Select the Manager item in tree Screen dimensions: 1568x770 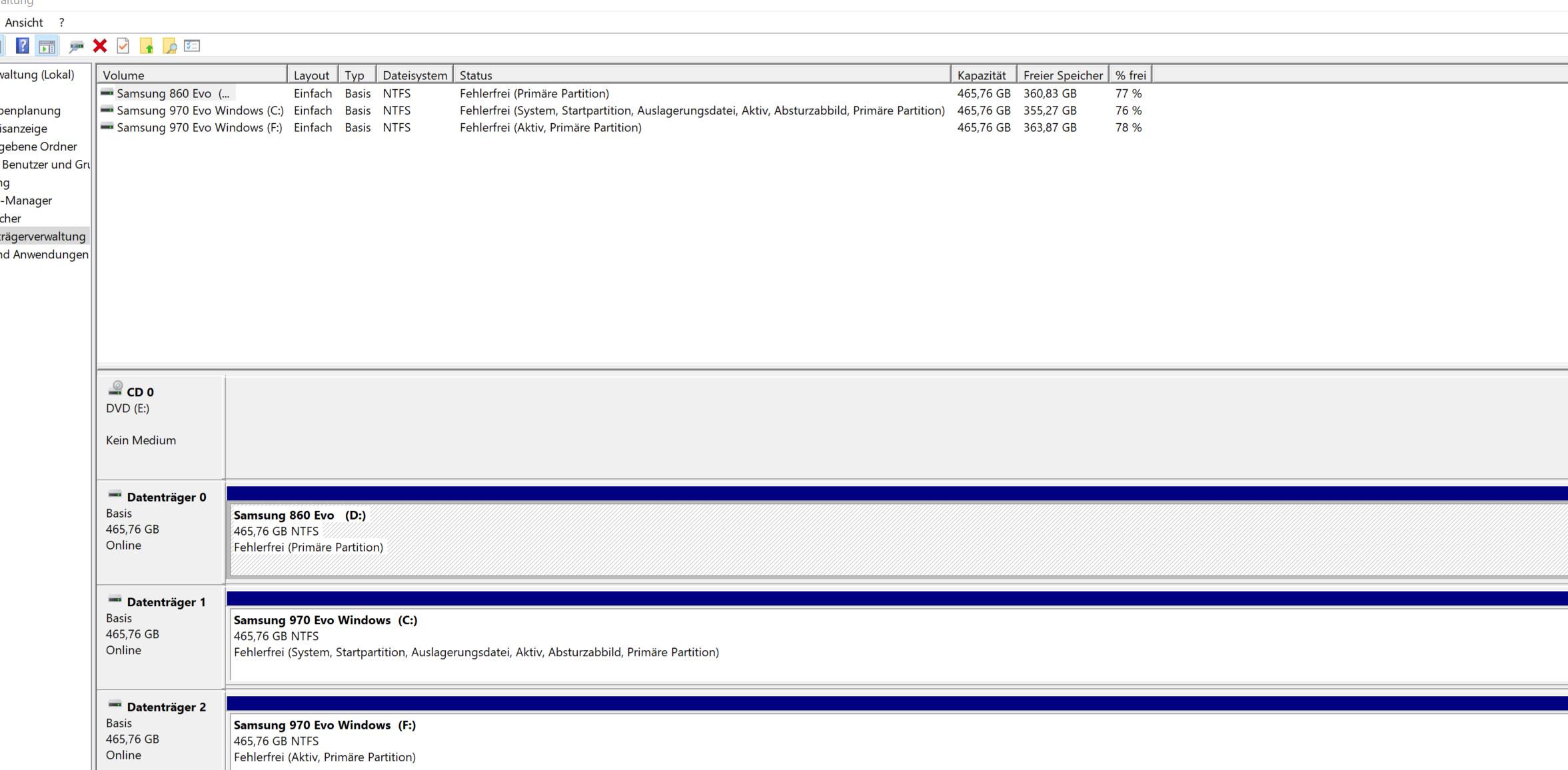28,200
